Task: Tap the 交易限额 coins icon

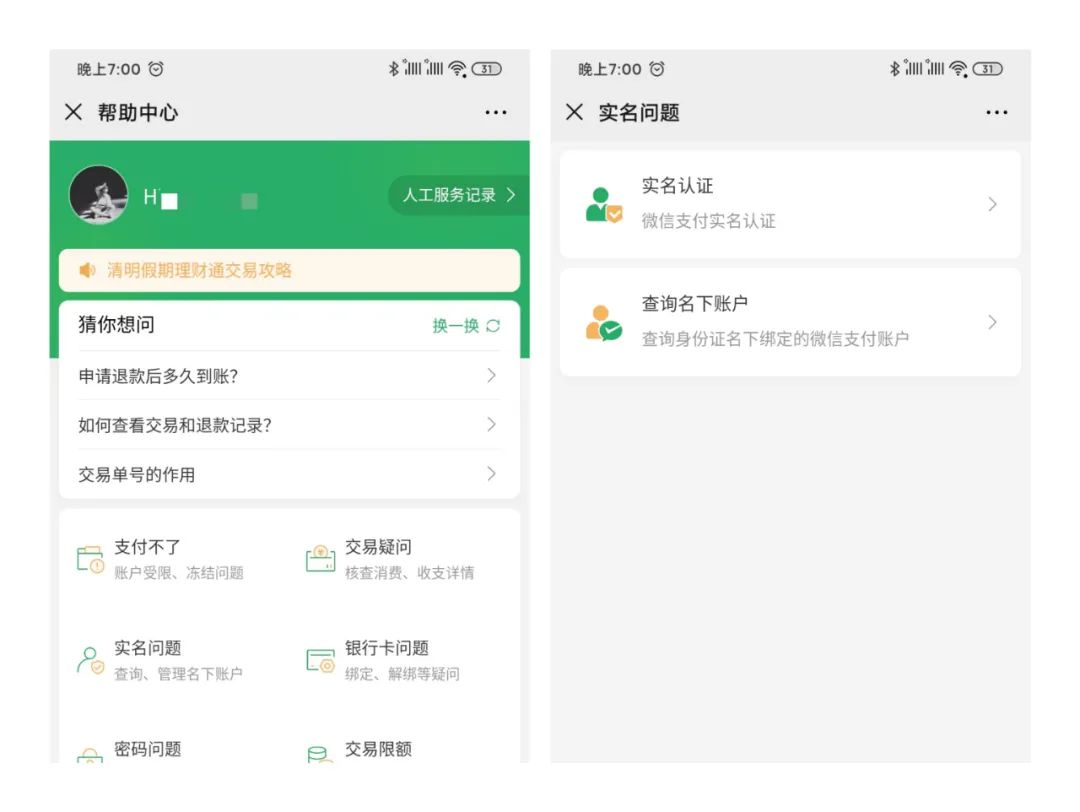Action: click(x=319, y=754)
